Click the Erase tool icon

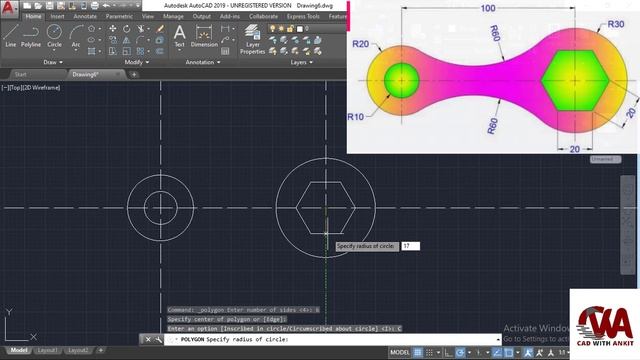[160, 29]
